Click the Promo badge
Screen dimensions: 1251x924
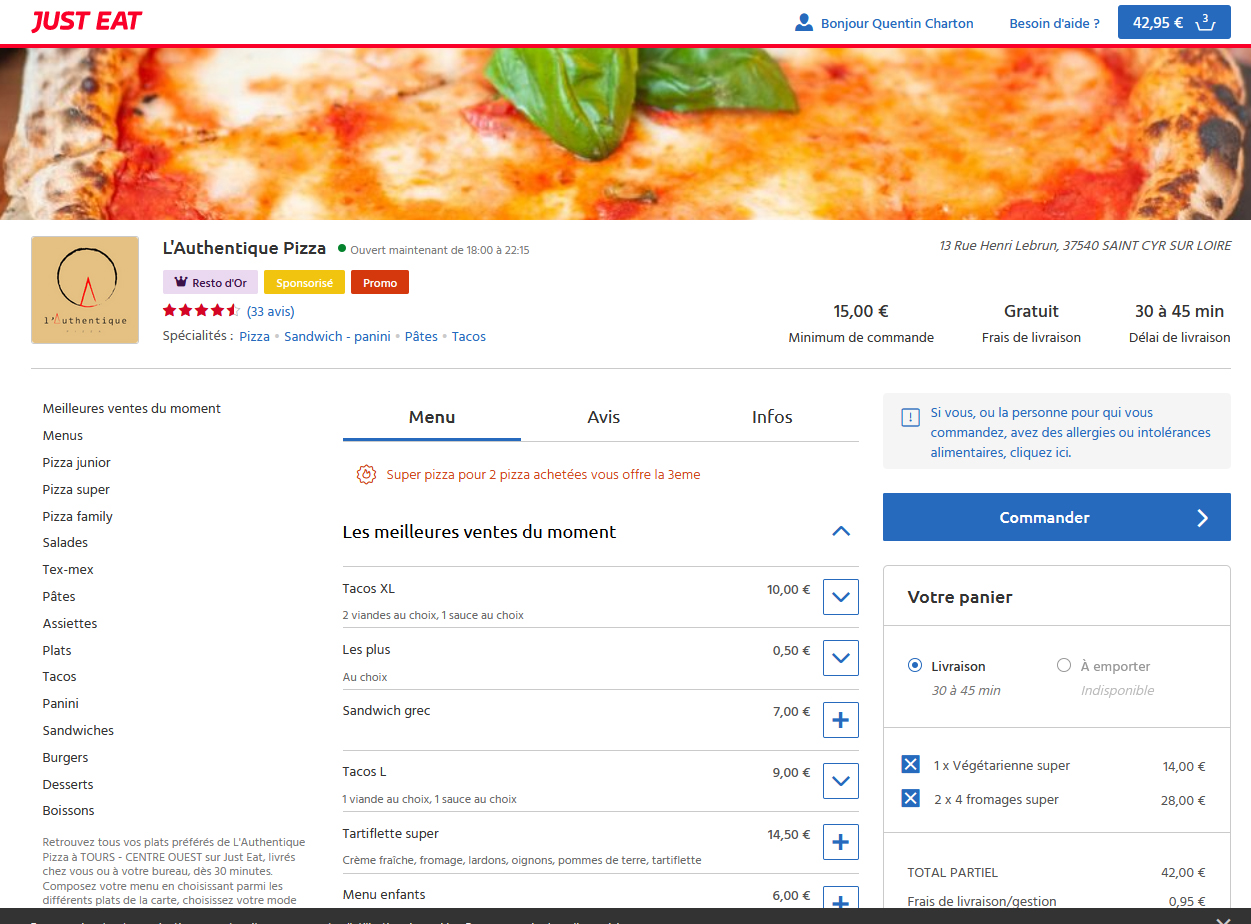[380, 283]
